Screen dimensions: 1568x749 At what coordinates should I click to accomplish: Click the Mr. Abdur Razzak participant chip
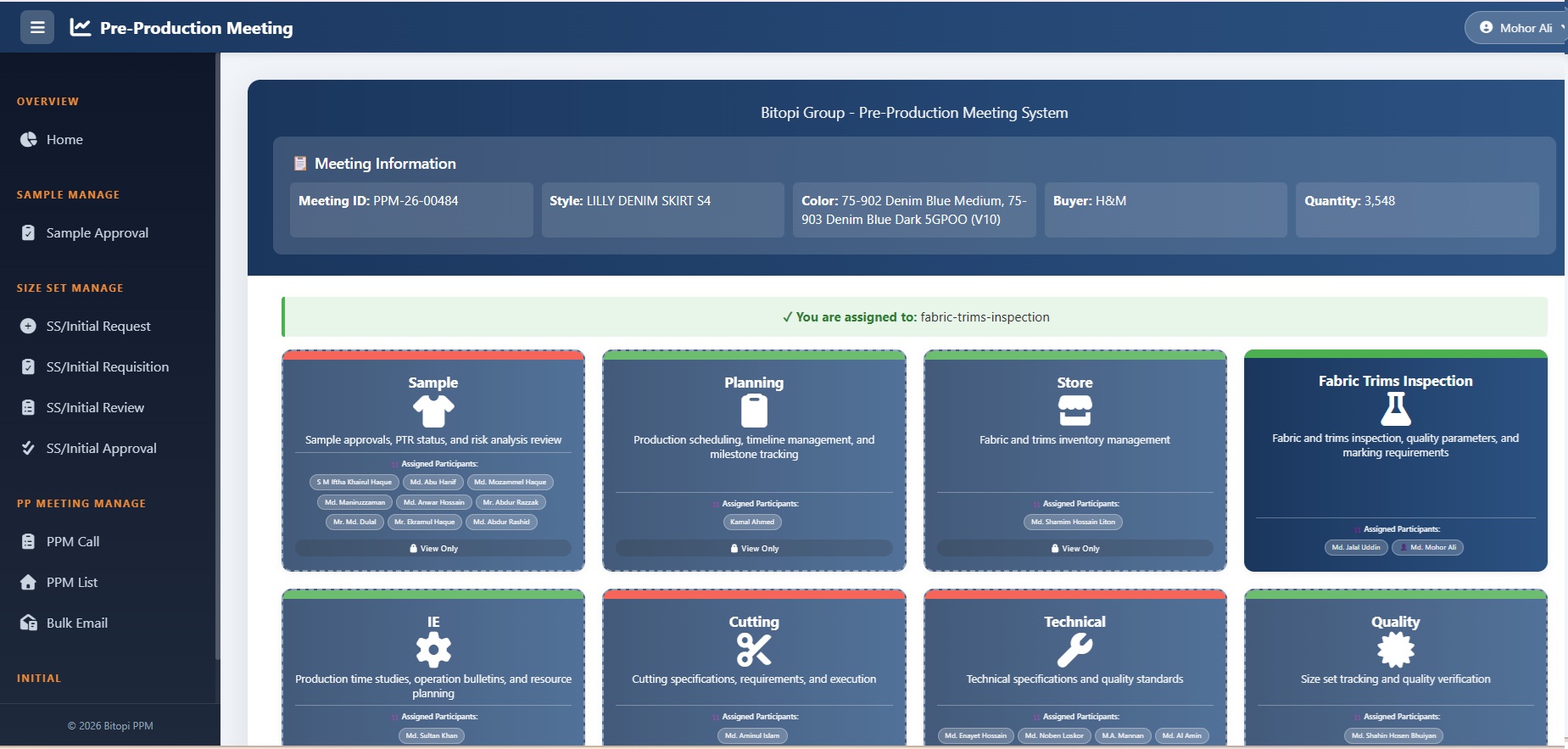(x=511, y=502)
